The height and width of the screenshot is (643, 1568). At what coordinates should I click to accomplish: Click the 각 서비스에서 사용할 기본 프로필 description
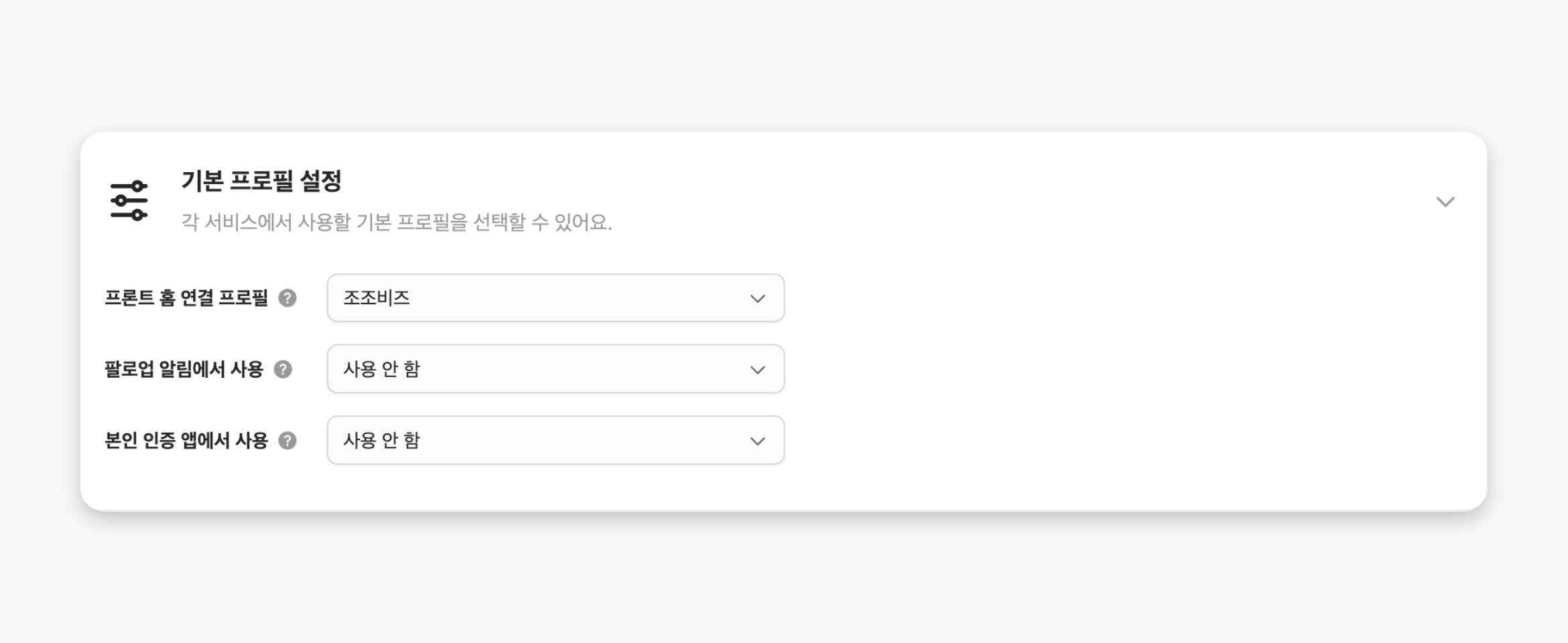397,222
